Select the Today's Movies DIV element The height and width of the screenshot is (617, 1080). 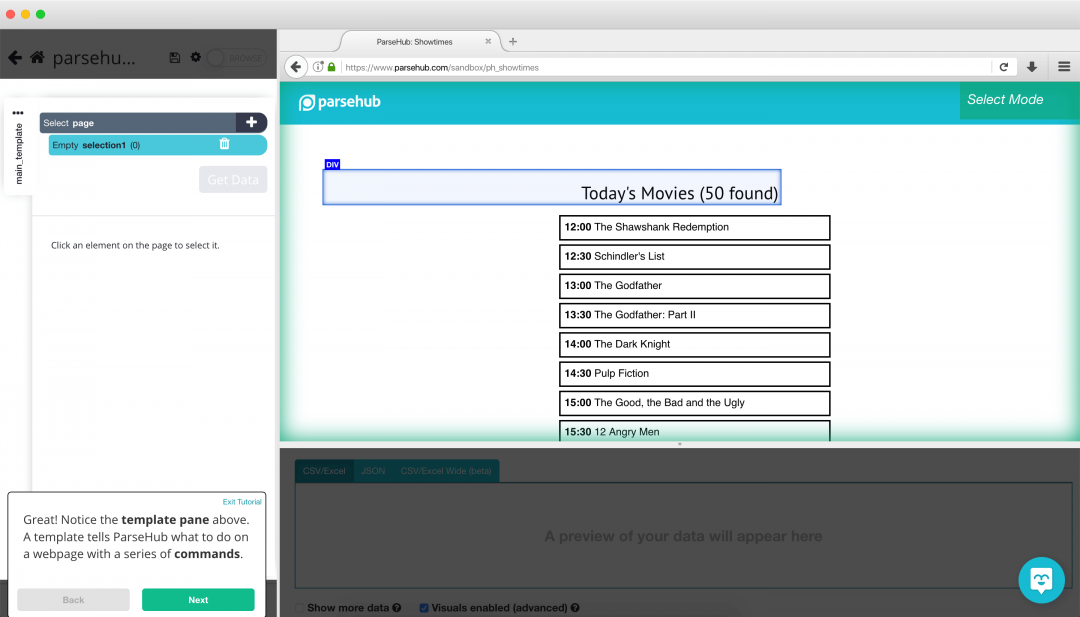[x=551, y=188]
